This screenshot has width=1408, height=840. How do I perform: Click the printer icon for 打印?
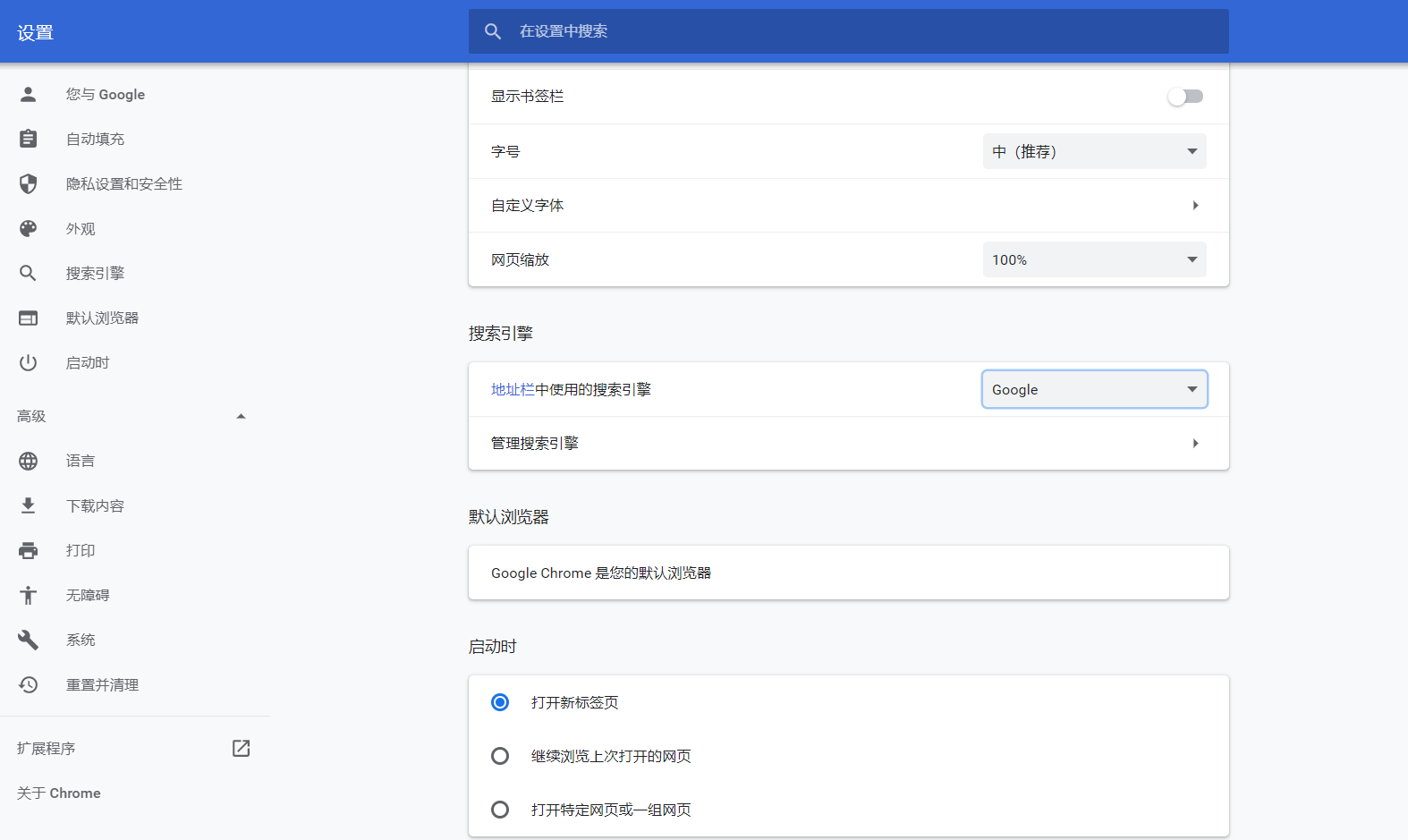tap(29, 550)
